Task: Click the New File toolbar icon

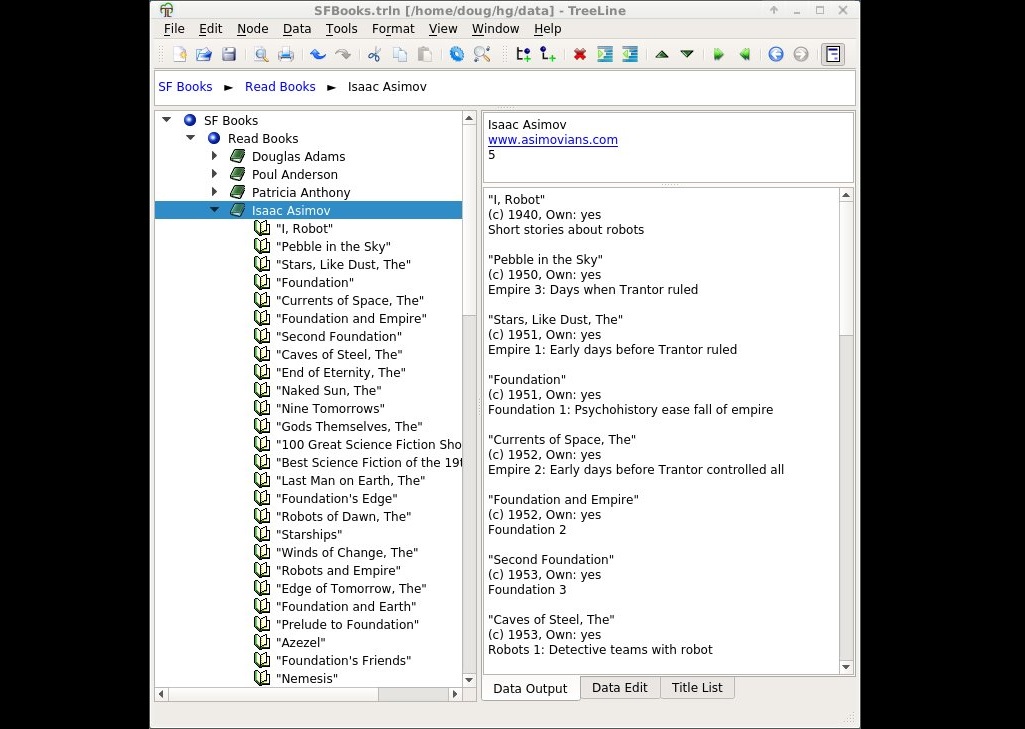Action: click(x=179, y=54)
